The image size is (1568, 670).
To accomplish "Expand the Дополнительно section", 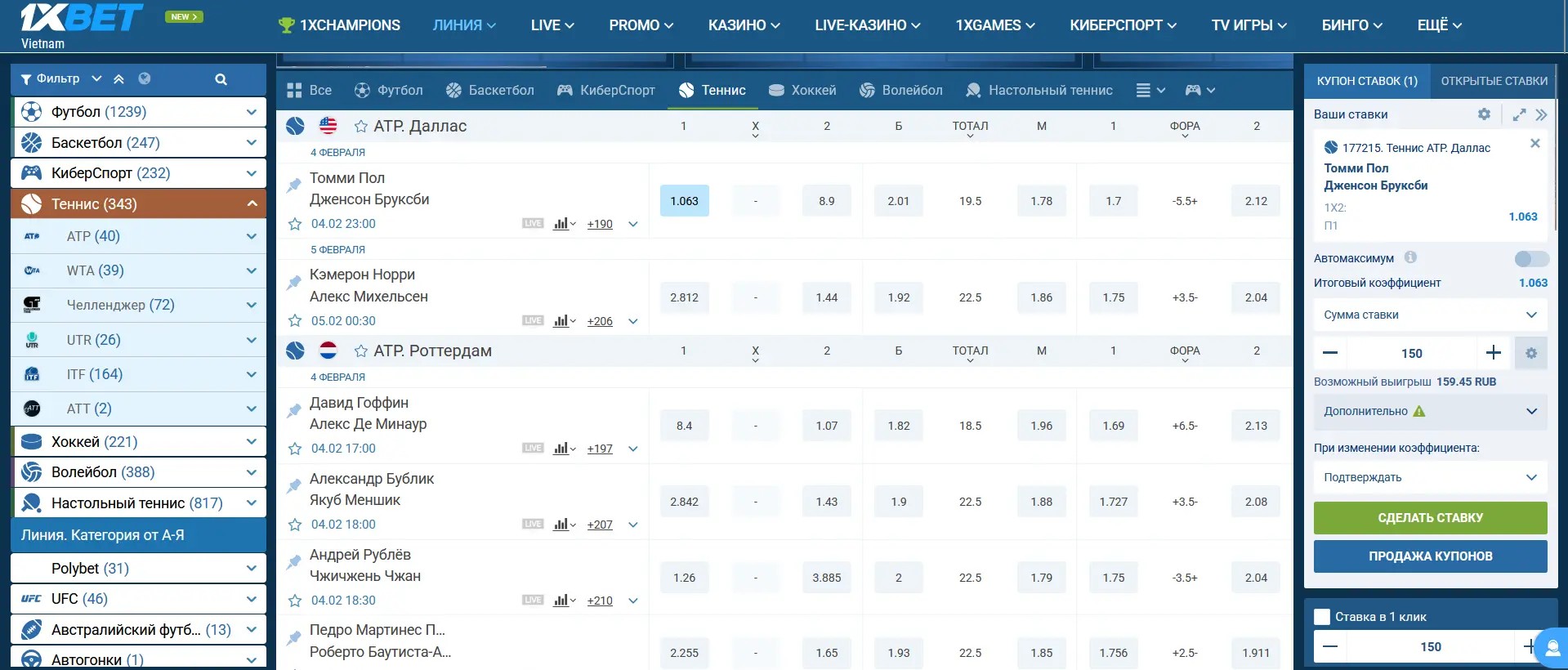I will click(1430, 411).
